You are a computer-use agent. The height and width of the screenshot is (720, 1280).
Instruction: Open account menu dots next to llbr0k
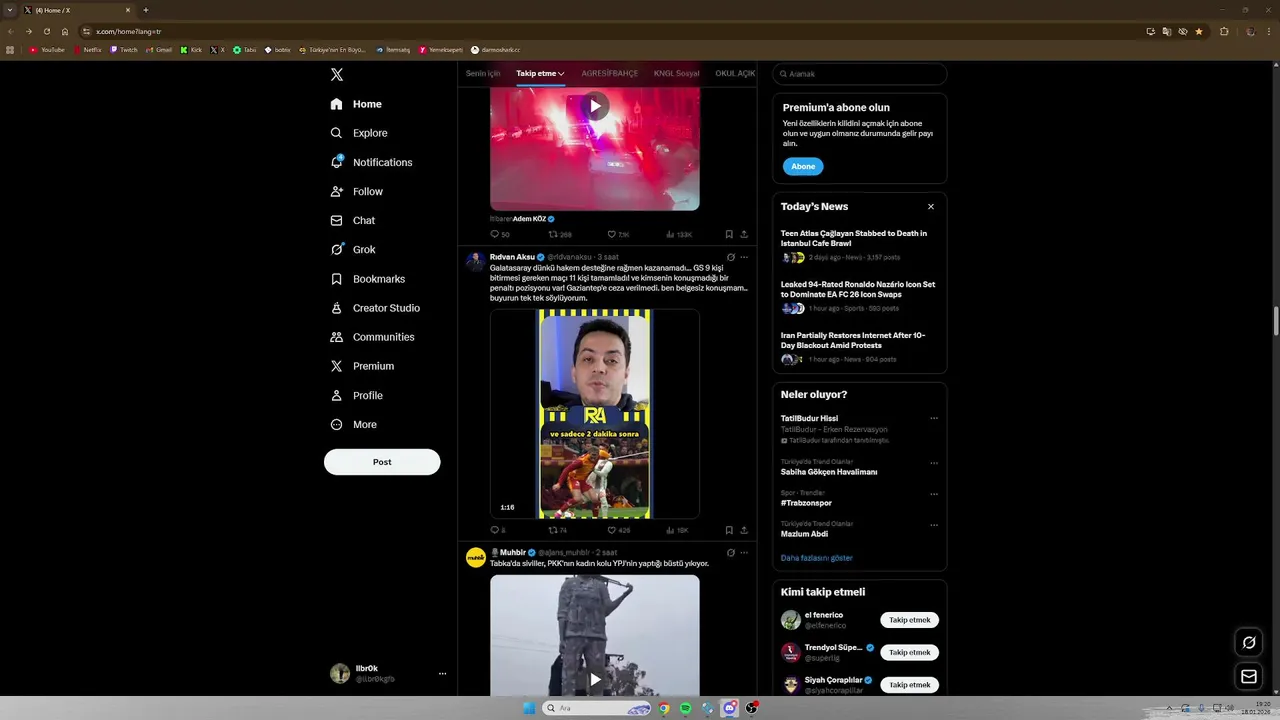coord(442,674)
